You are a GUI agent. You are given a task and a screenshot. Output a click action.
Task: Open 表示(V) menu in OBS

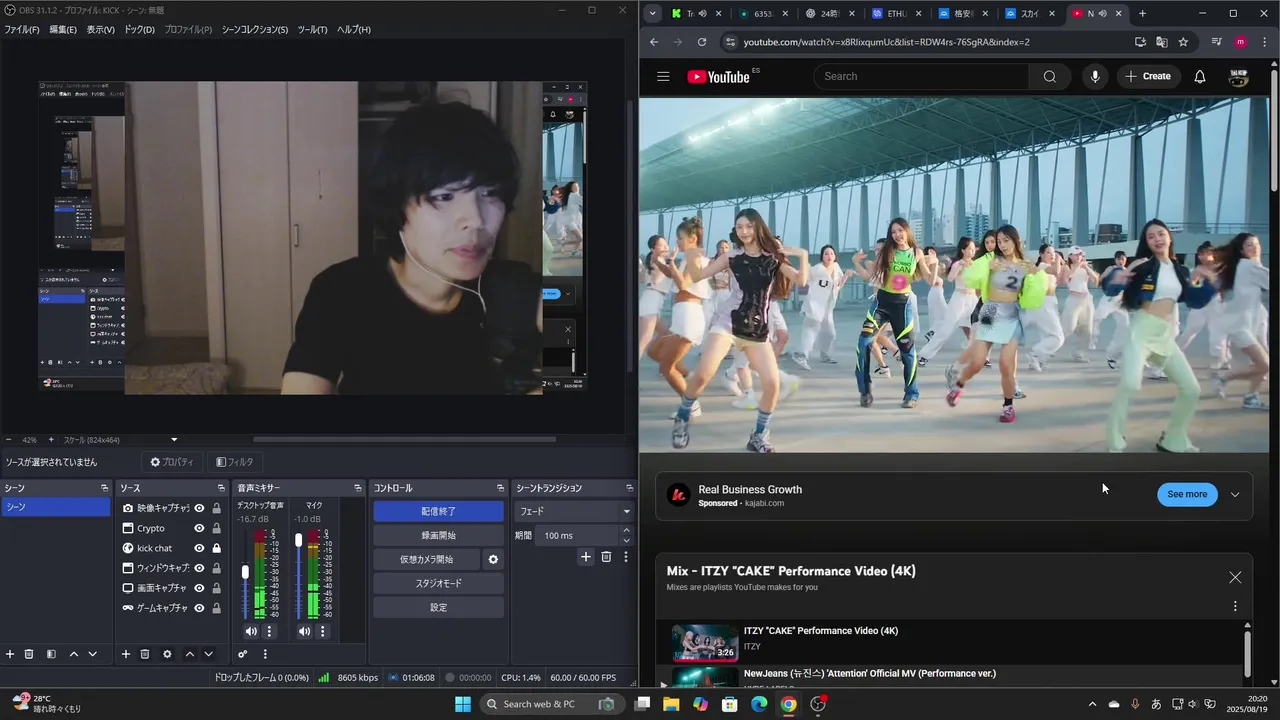[101, 30]
